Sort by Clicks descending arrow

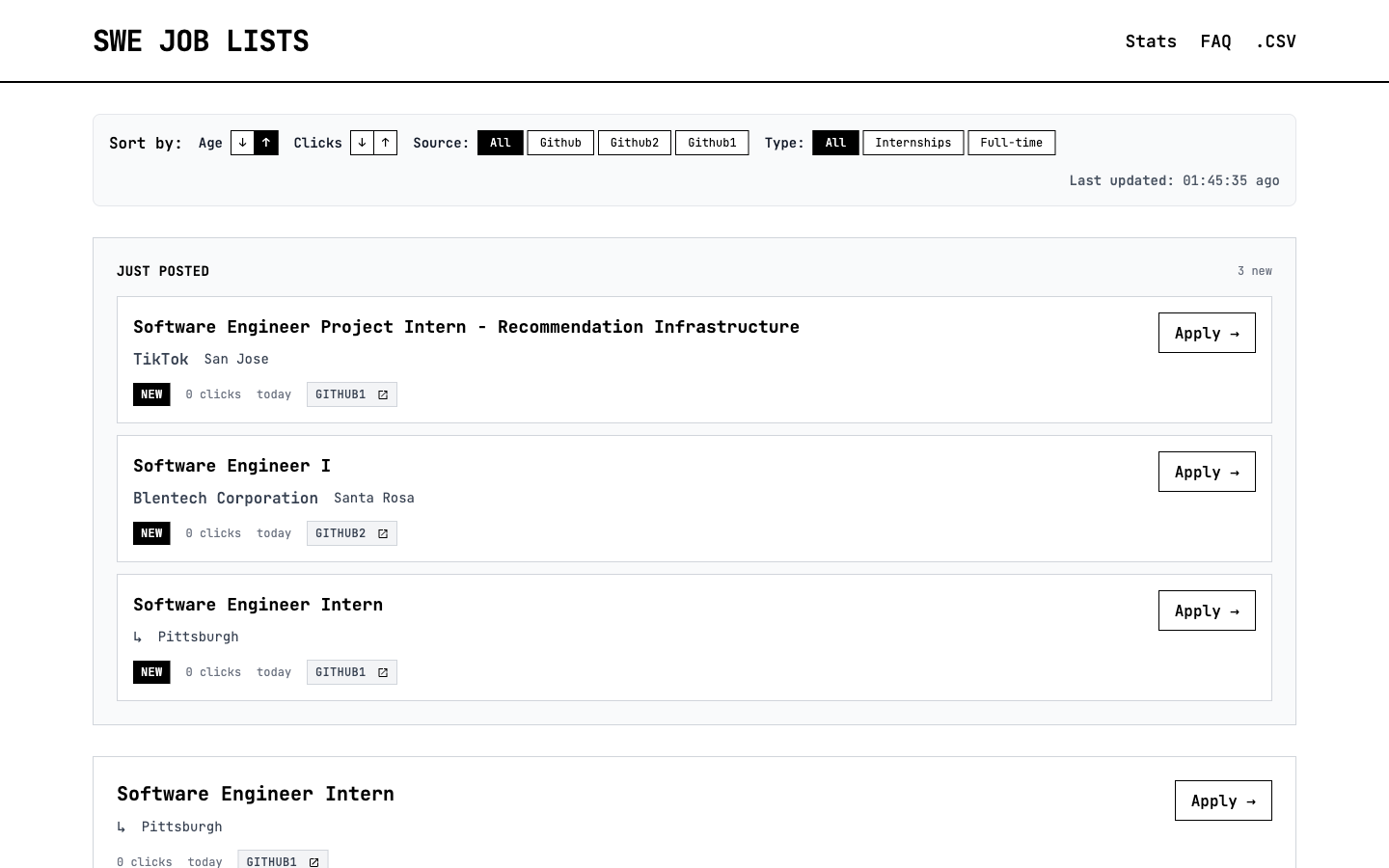pos(362,143)
